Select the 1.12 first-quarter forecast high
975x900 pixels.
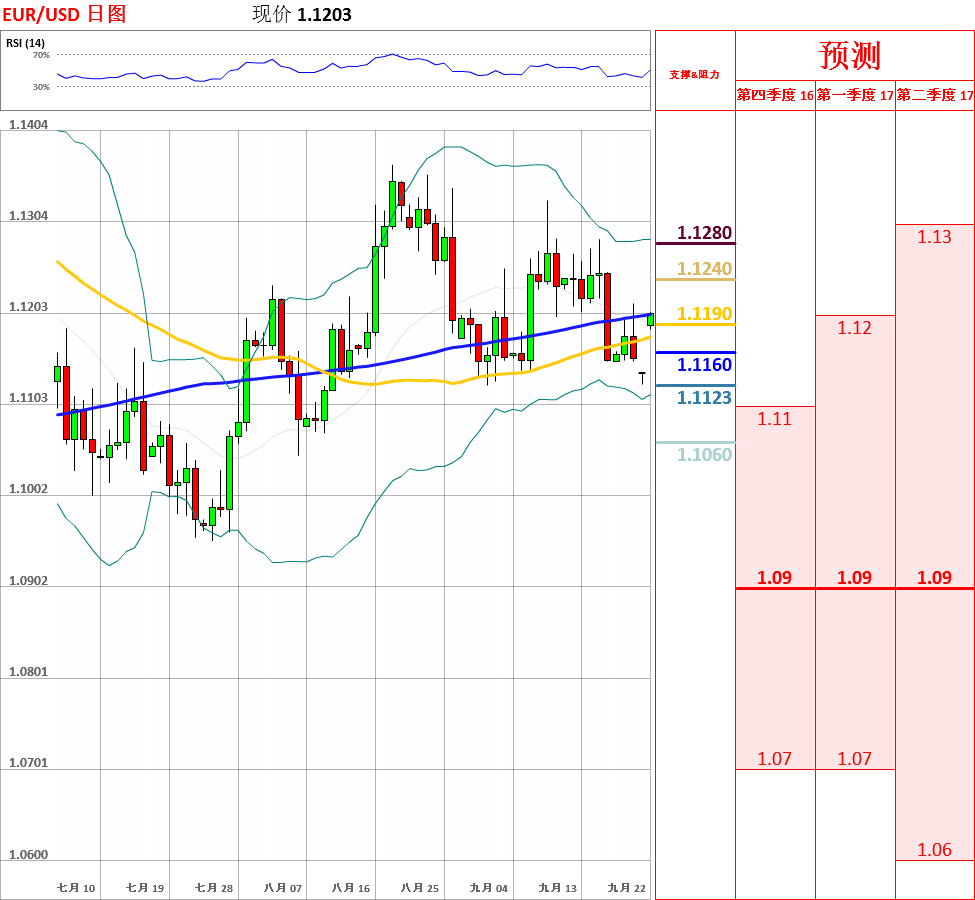click(x=855, y=328)
